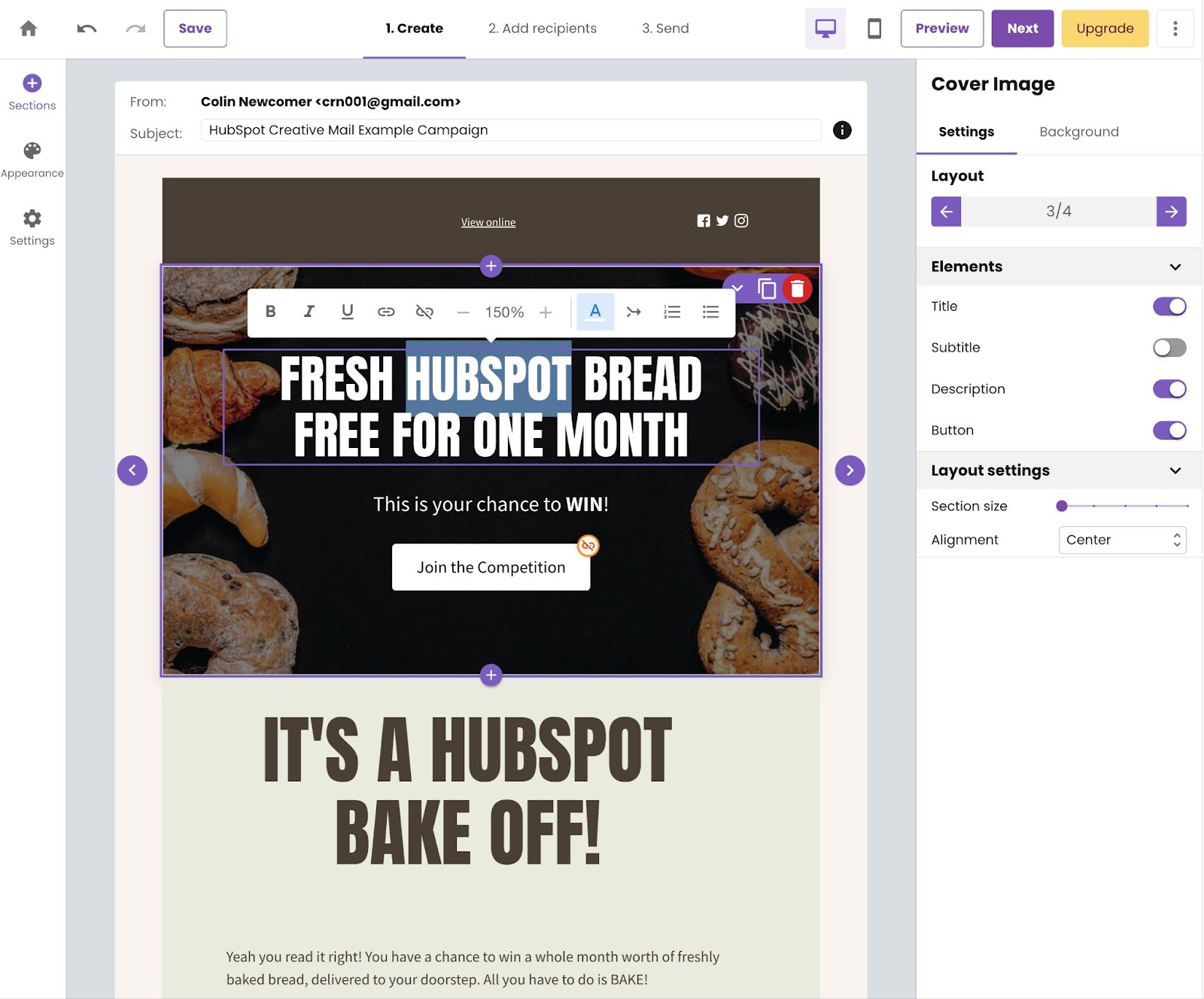Open the Settings gear in sidebar

pyautogui.click(x=32, y=228)
